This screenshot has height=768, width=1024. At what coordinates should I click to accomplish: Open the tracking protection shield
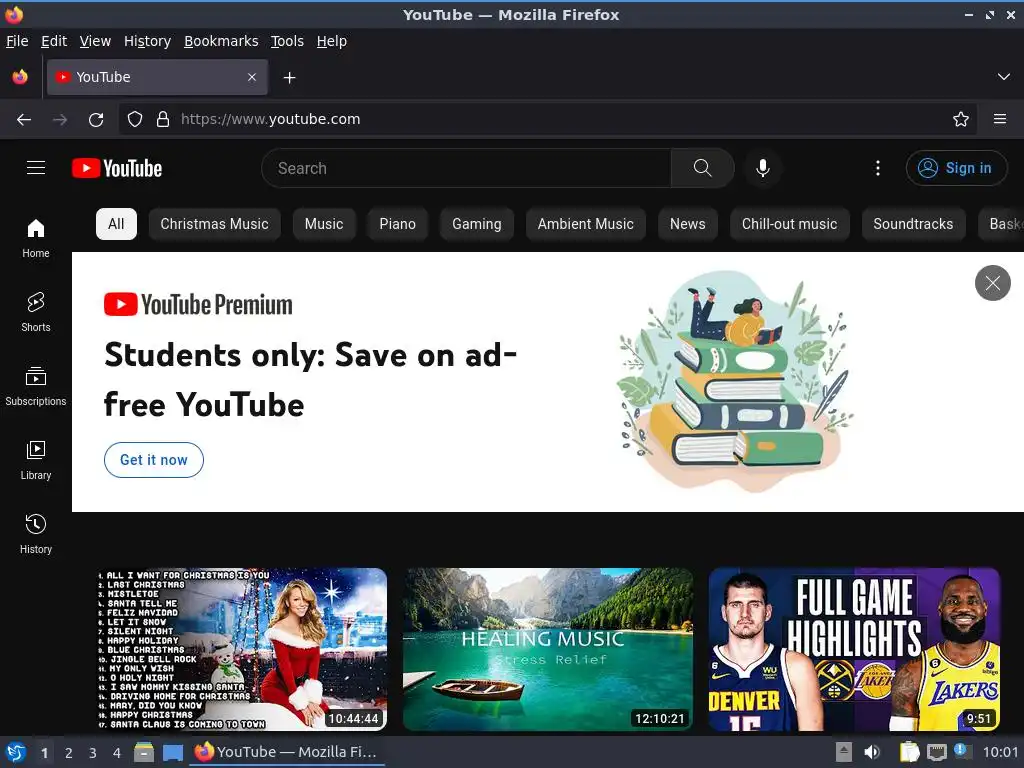(135, 119)
